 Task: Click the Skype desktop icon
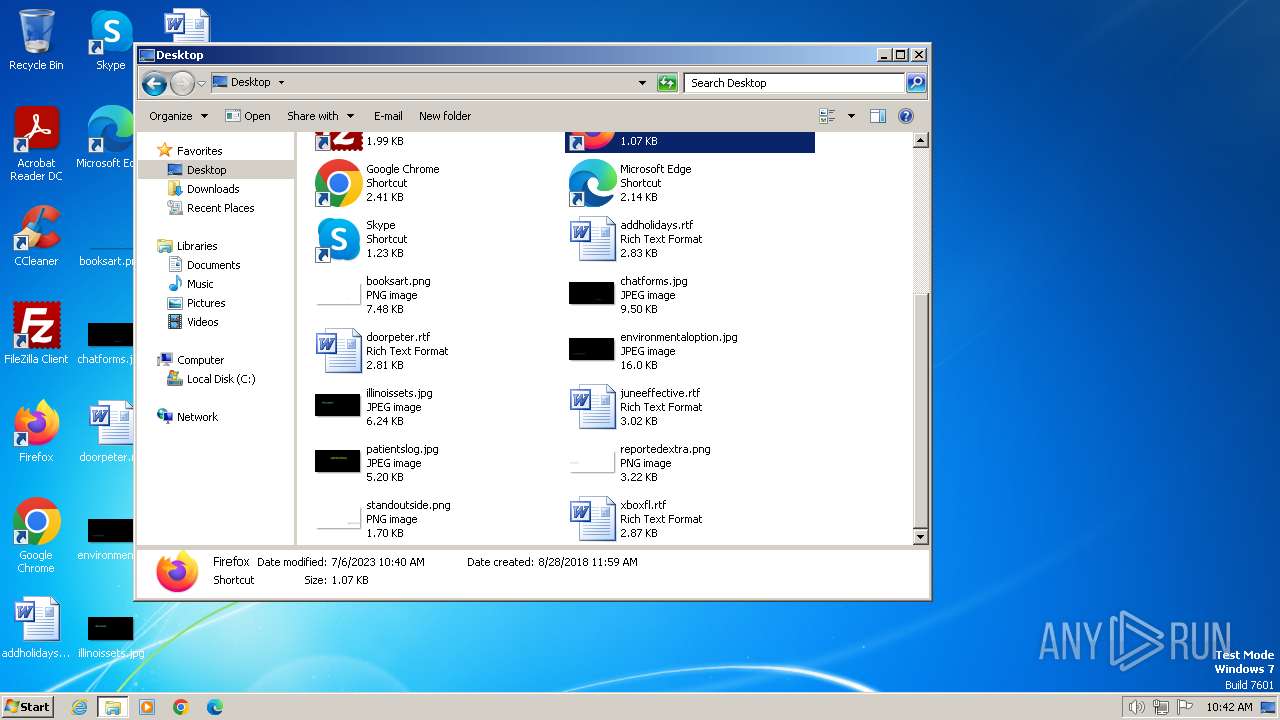pyautogui.click(x=110, y=40)
